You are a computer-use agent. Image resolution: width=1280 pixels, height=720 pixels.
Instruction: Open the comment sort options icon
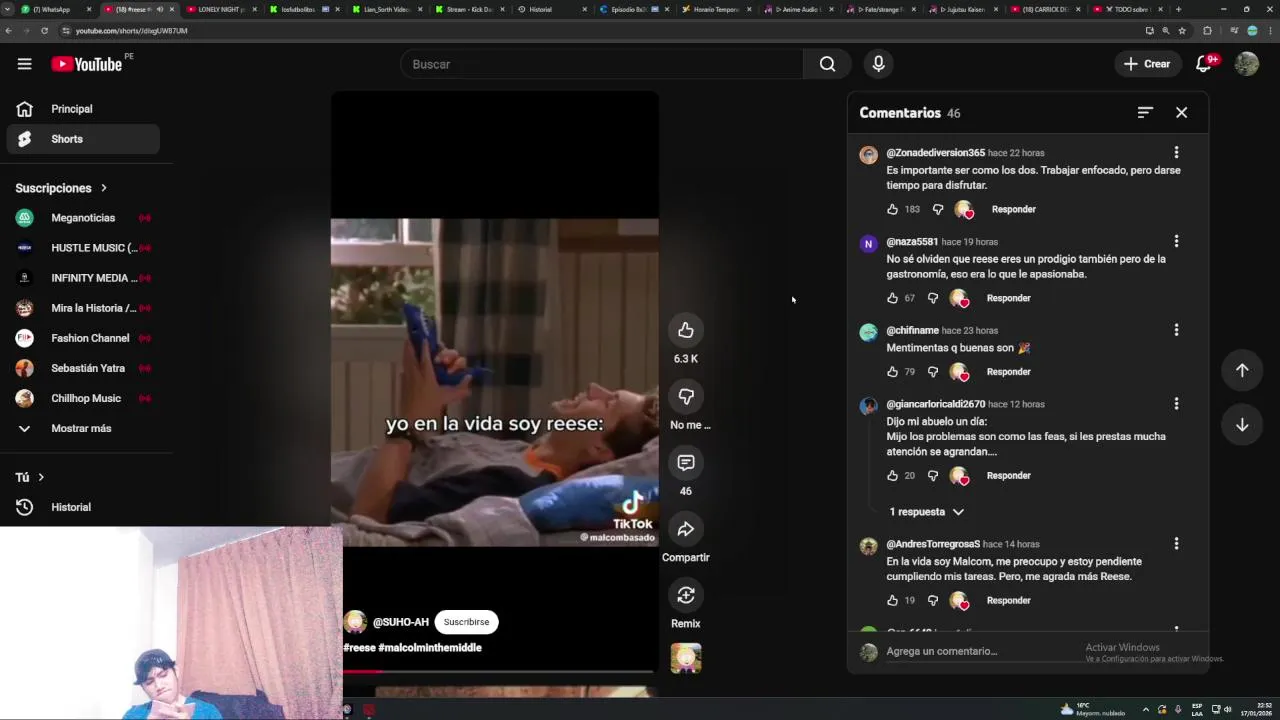coord(1145,113)
